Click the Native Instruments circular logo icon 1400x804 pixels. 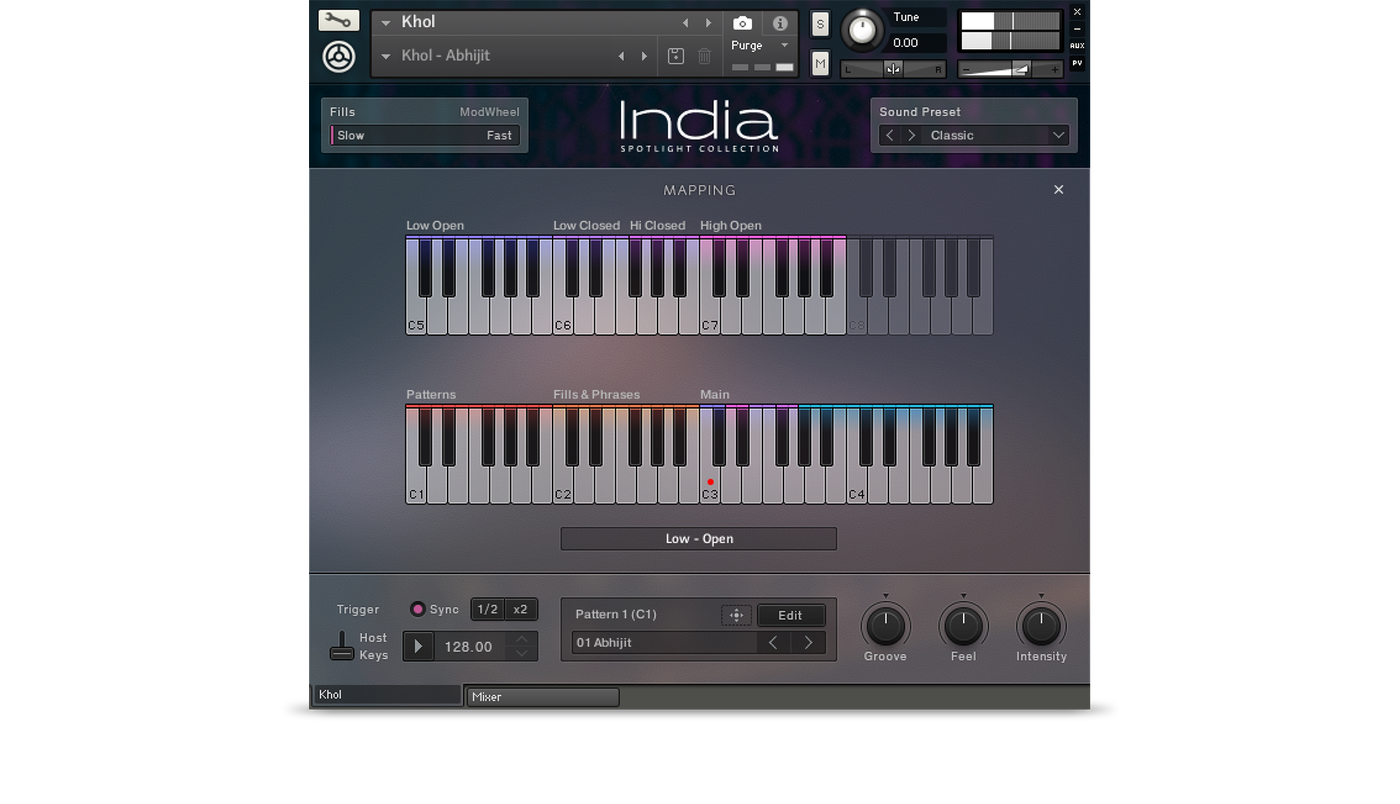(339, 56)
